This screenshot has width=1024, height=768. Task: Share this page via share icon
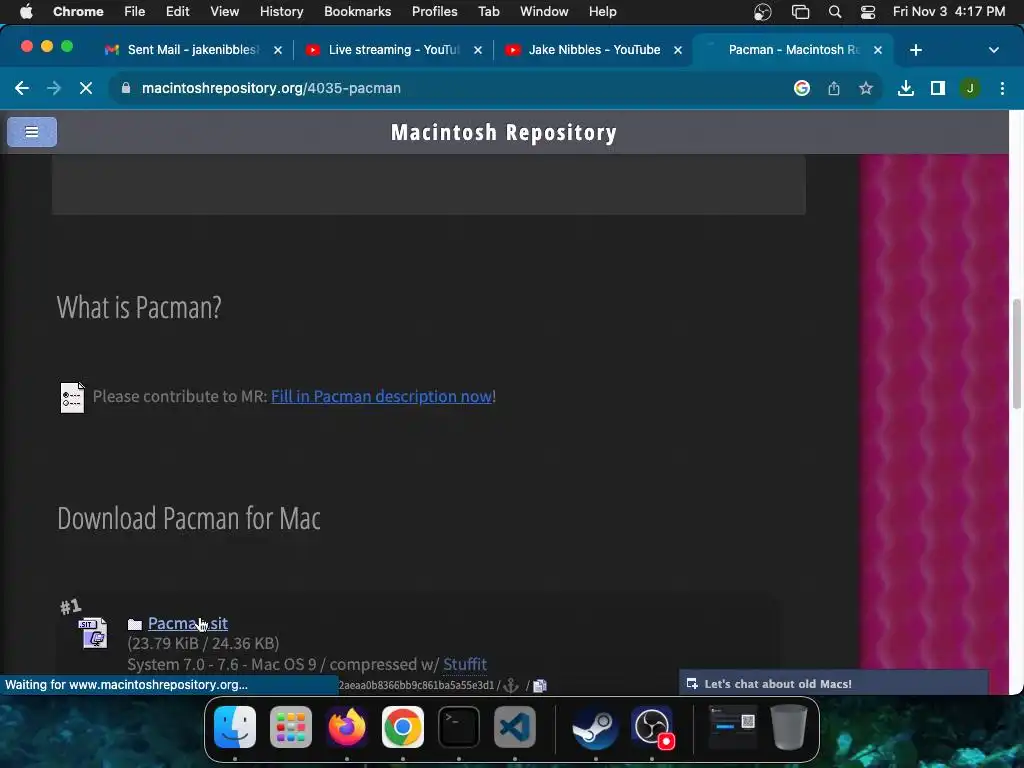(833, 88)
